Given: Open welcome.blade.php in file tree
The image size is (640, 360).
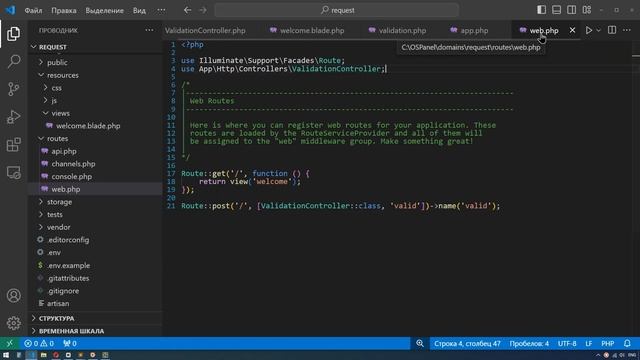Looking at the screenshot, I should [x=88, y=126].
